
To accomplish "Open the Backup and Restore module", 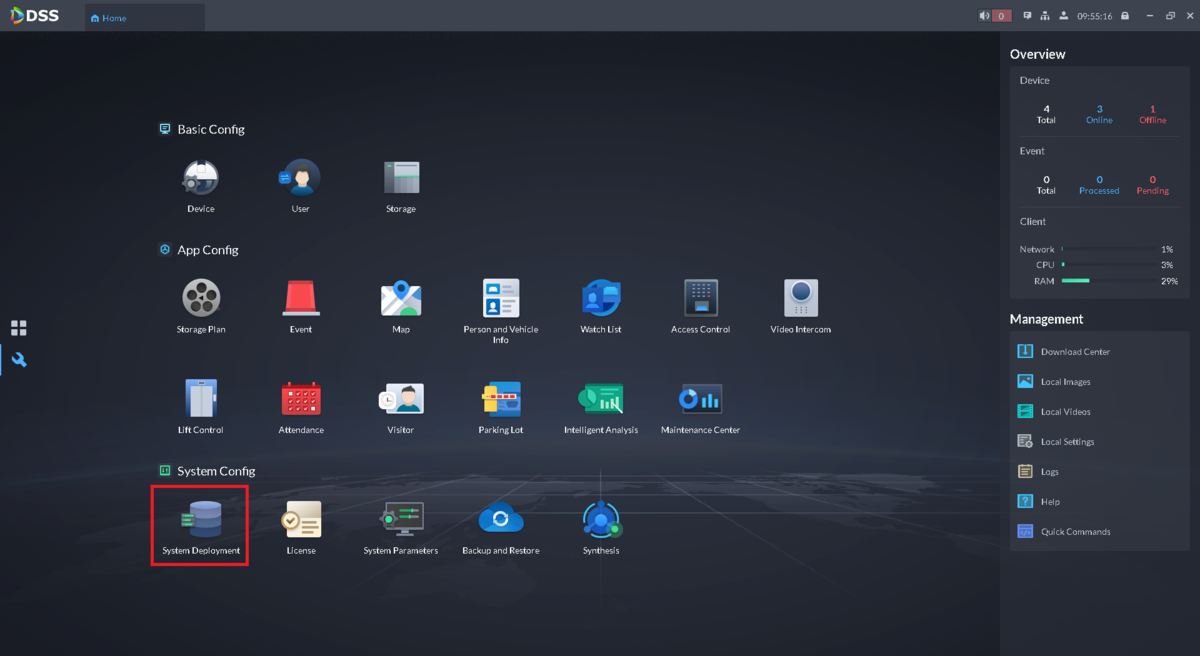I will pyautogui.click(x=500, y=518).
